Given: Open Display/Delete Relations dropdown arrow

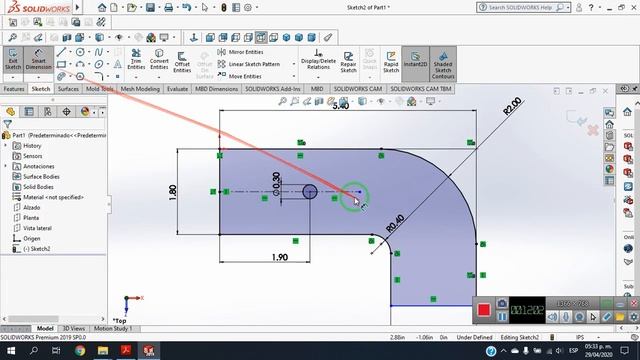Looking at the screenshot, I should (x=318, y=77).
